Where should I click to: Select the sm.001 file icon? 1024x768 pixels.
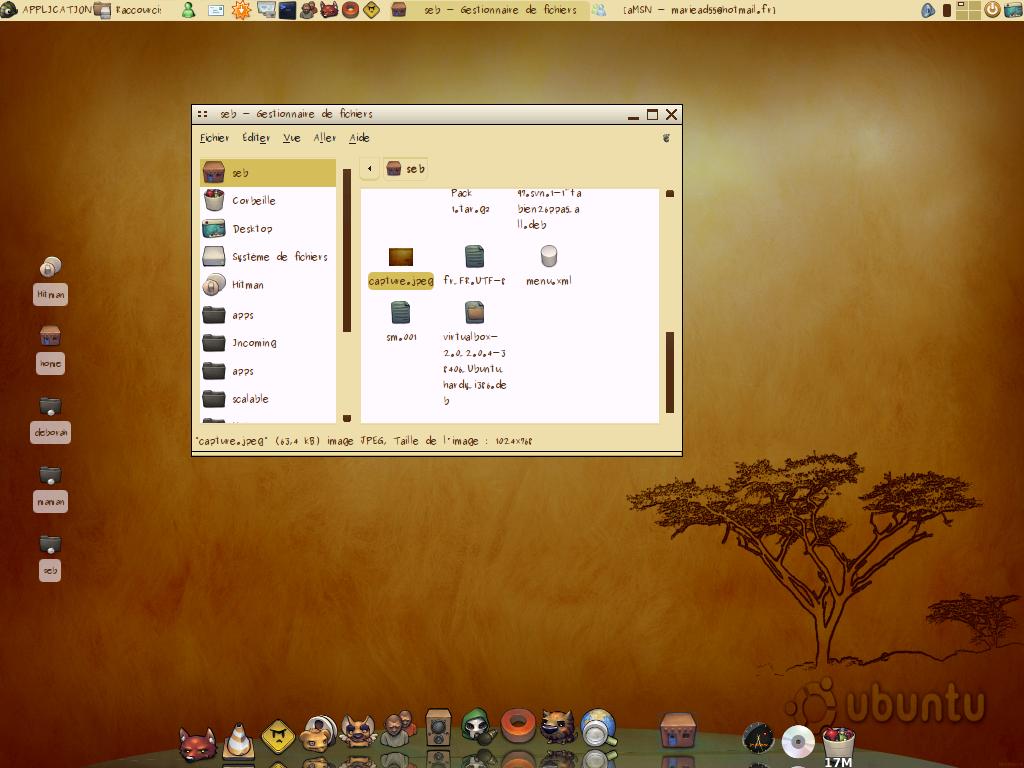(400, 312)
